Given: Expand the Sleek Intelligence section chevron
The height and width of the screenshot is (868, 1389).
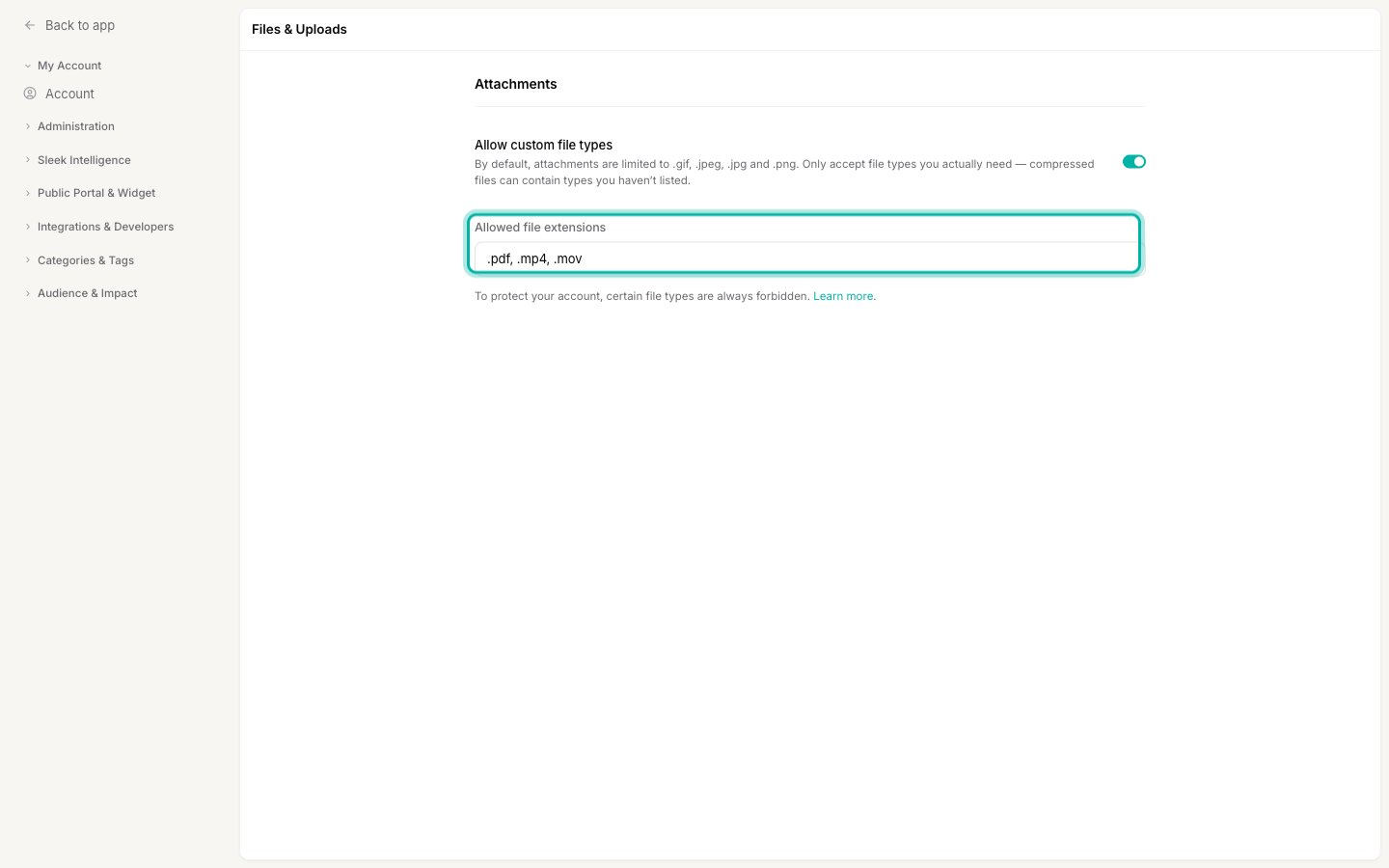Looking at the screenshot, I should coord(28,160).
